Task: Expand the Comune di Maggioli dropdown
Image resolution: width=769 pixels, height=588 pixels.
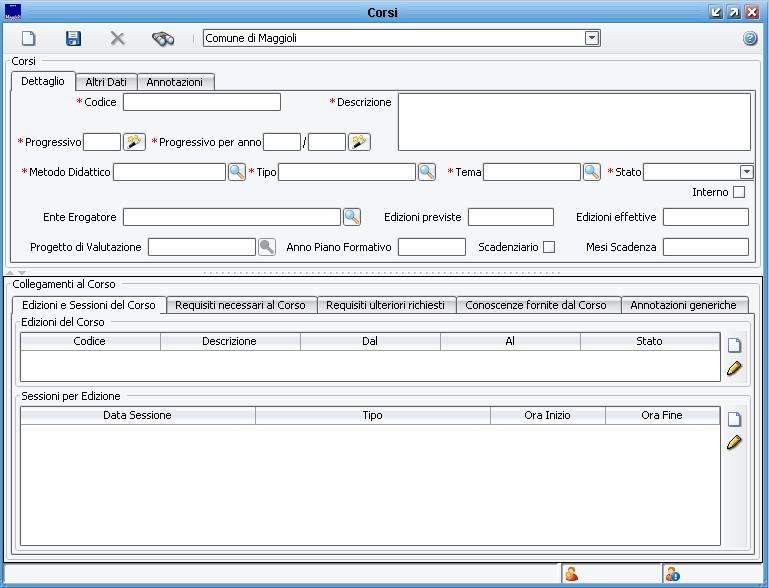Action: [592, 38]
